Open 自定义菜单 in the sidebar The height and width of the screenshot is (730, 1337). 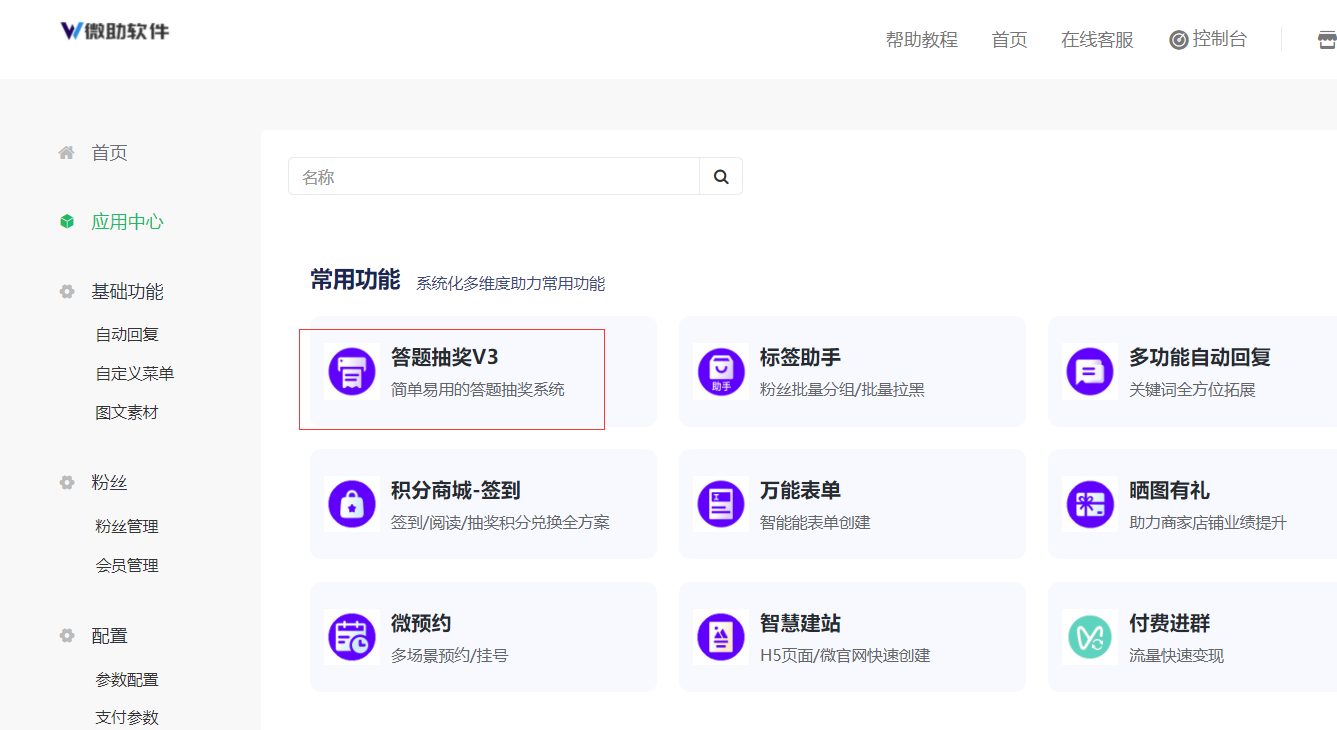tap(135, 374)
